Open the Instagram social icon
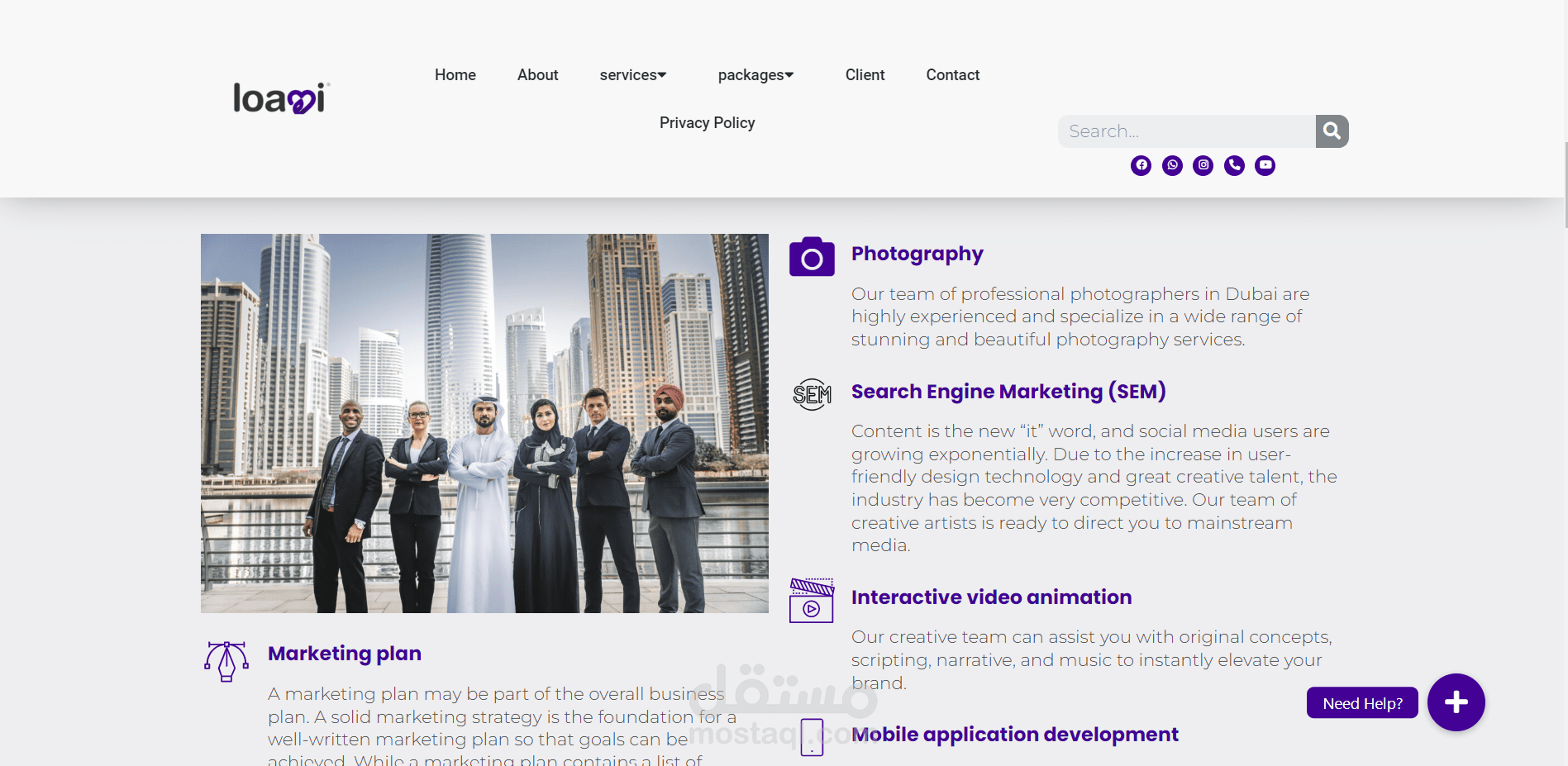The width and height of the screenshot is (1568, 766). click(x=1203, y=165)
